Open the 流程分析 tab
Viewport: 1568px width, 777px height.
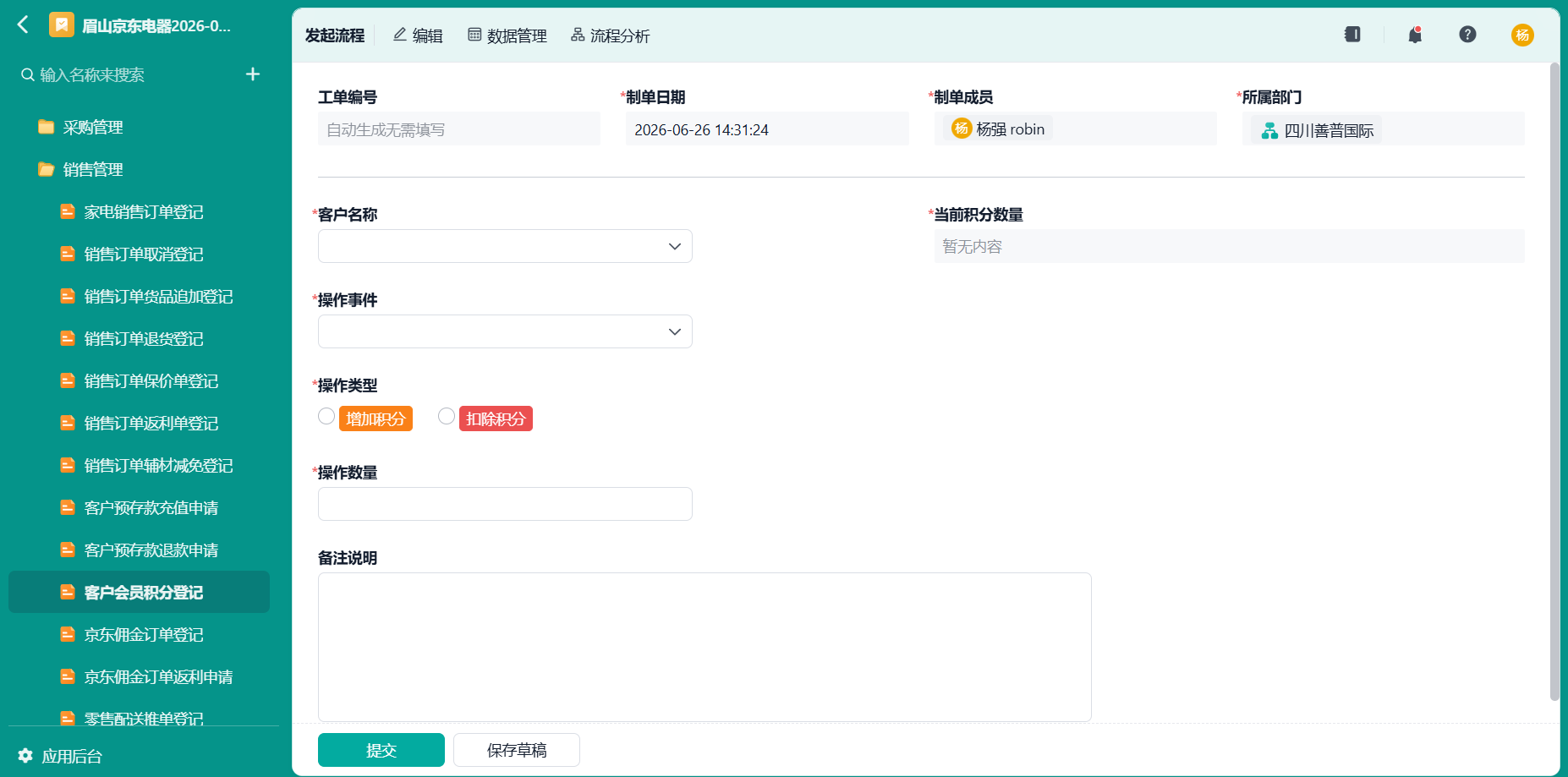click(611, 36)
